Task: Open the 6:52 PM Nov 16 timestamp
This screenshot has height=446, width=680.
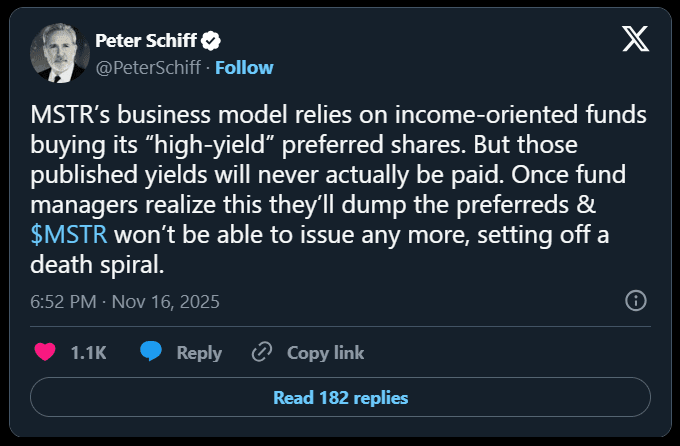Action: [125, 301]
